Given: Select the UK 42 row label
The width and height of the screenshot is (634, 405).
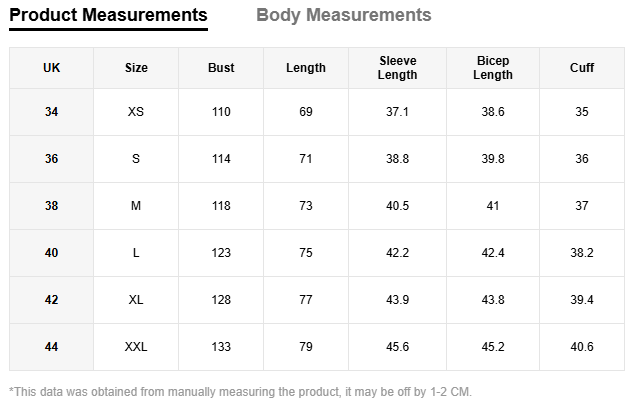Looking at the screenshot, I should [52, 300].
